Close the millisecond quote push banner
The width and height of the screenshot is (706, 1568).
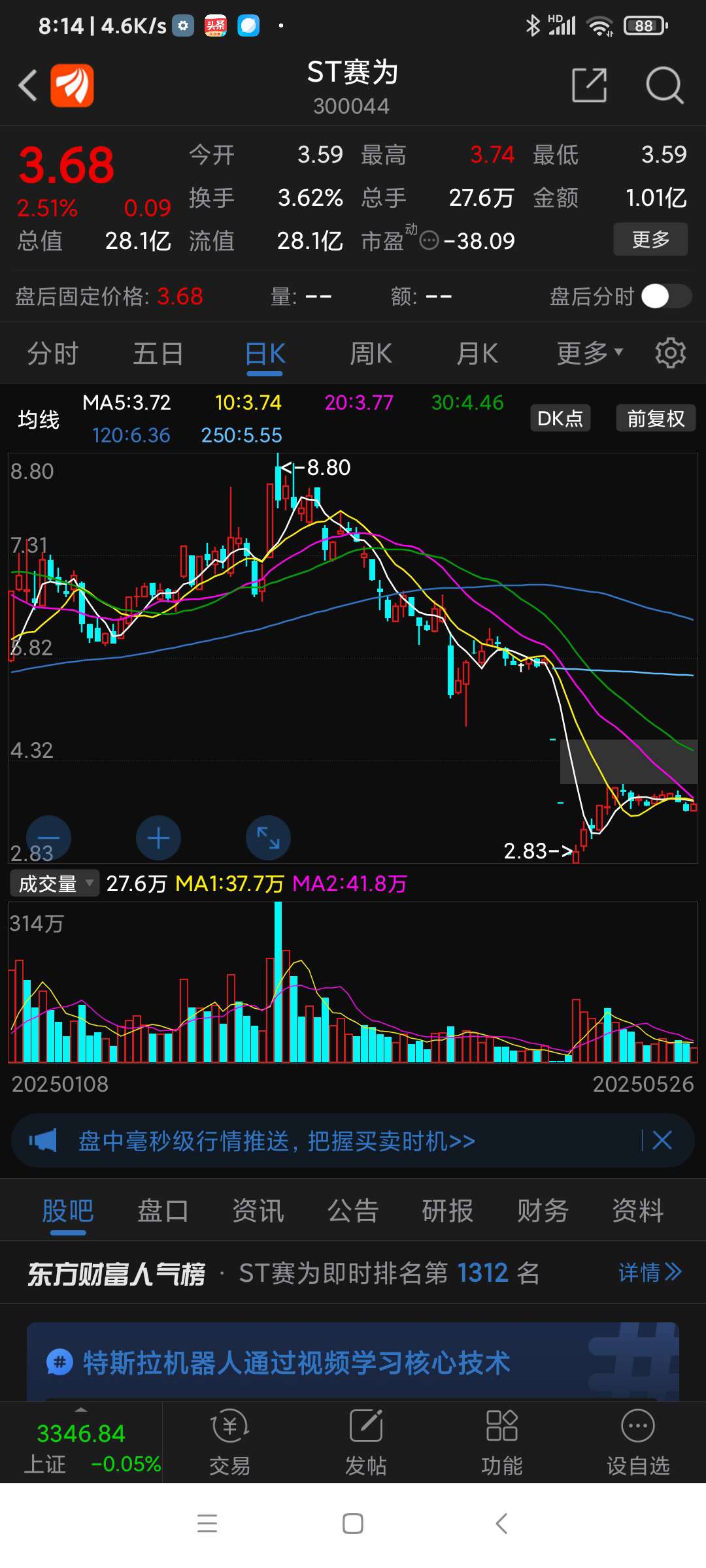point(662,1141)
